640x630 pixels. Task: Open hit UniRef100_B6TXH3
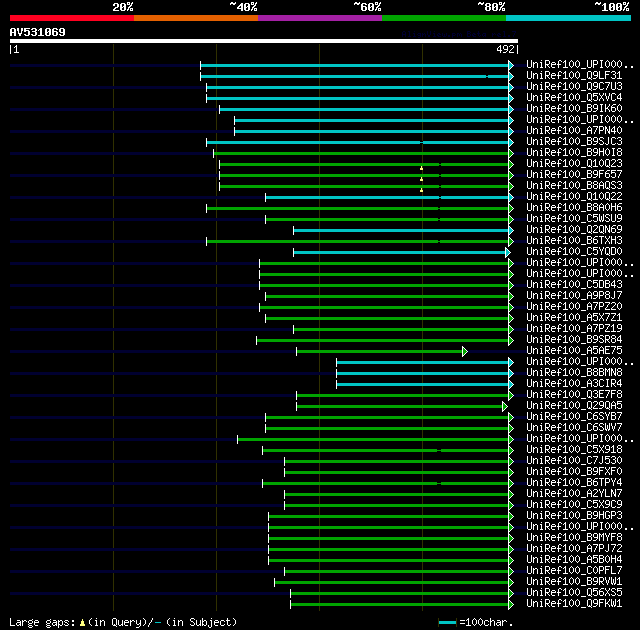coord(574,241)
